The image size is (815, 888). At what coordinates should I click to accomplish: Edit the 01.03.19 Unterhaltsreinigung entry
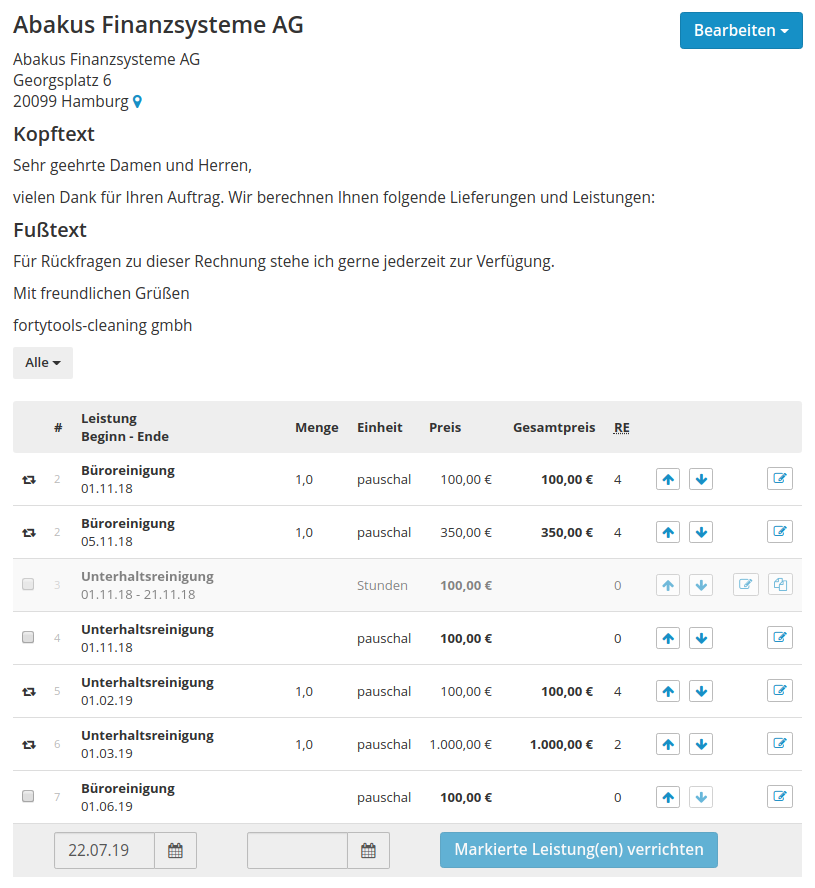tap(780, 744)
